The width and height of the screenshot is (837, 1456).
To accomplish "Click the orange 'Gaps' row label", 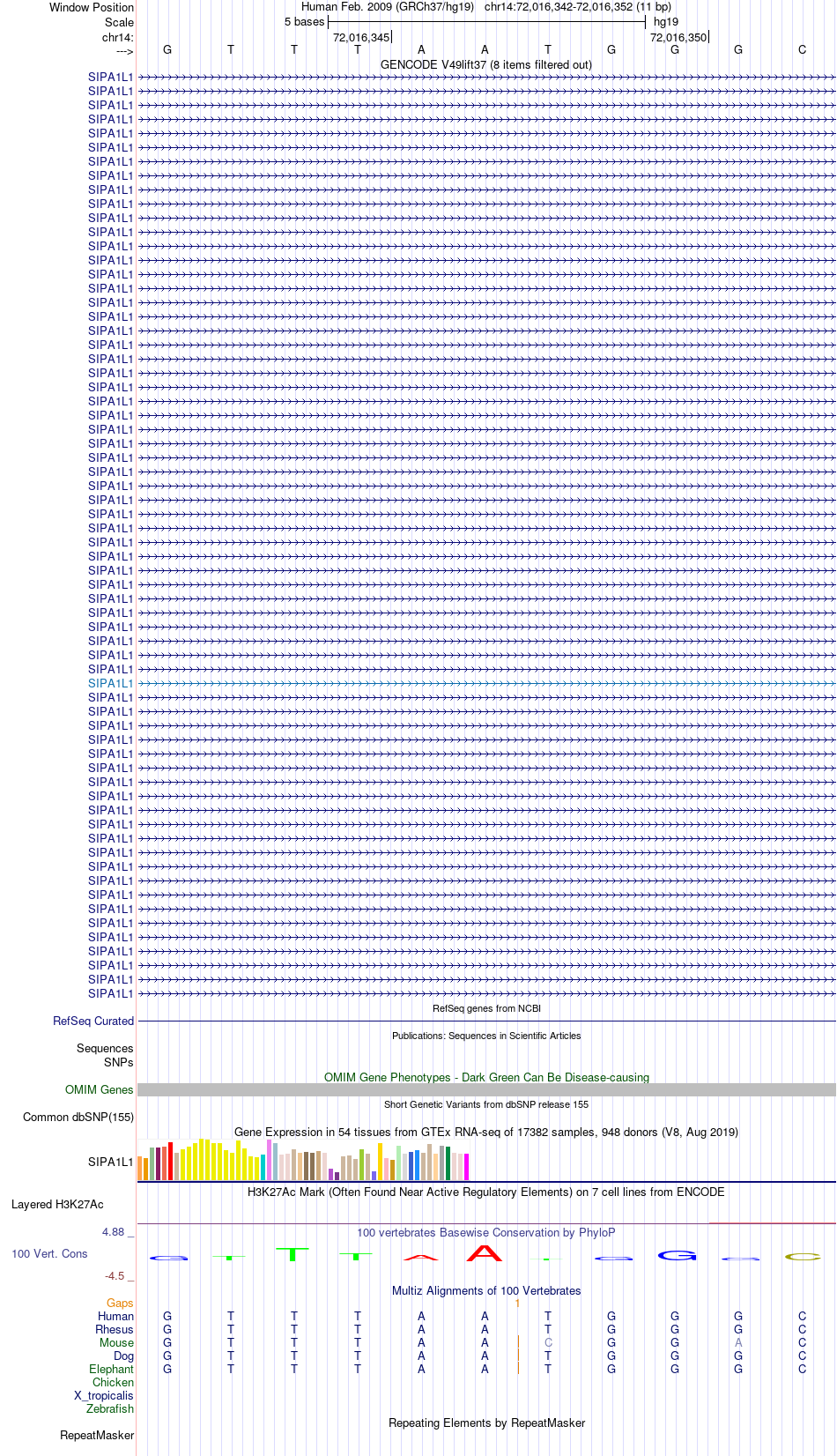I will pos(120,1303).
